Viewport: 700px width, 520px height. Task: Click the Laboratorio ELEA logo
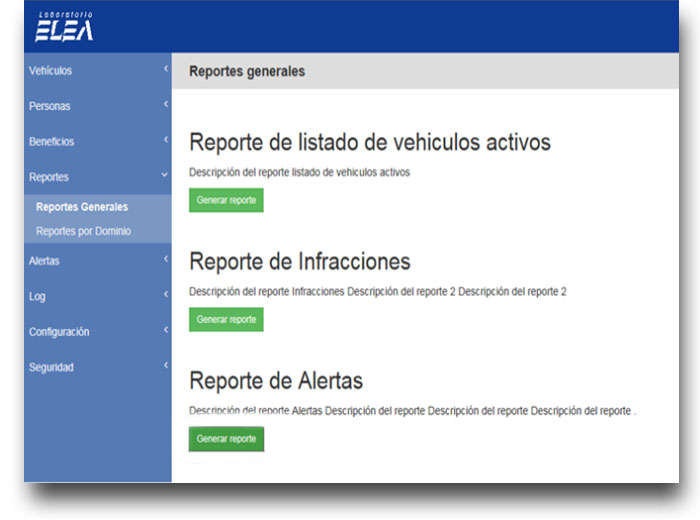(x=64, y=28)
